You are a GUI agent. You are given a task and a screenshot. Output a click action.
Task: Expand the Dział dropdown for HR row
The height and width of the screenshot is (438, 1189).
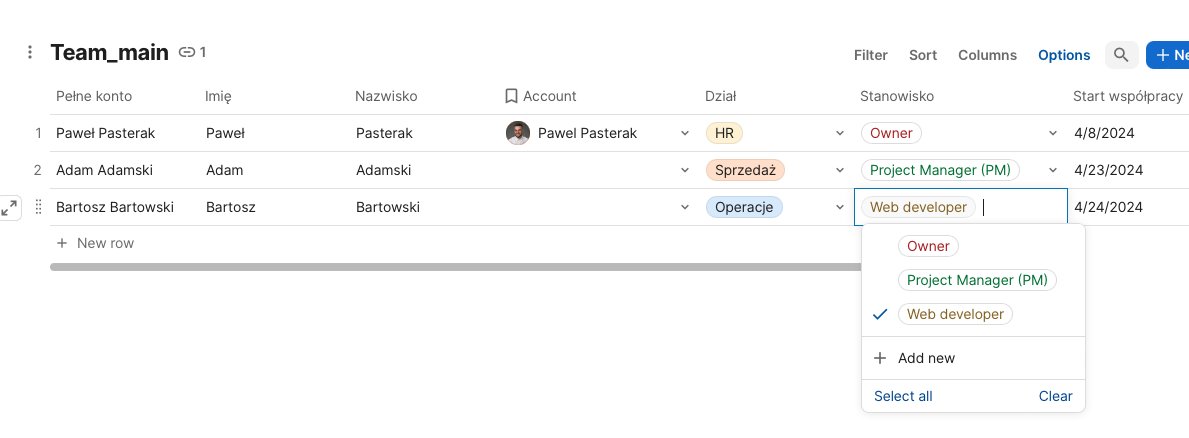point(840,133)
